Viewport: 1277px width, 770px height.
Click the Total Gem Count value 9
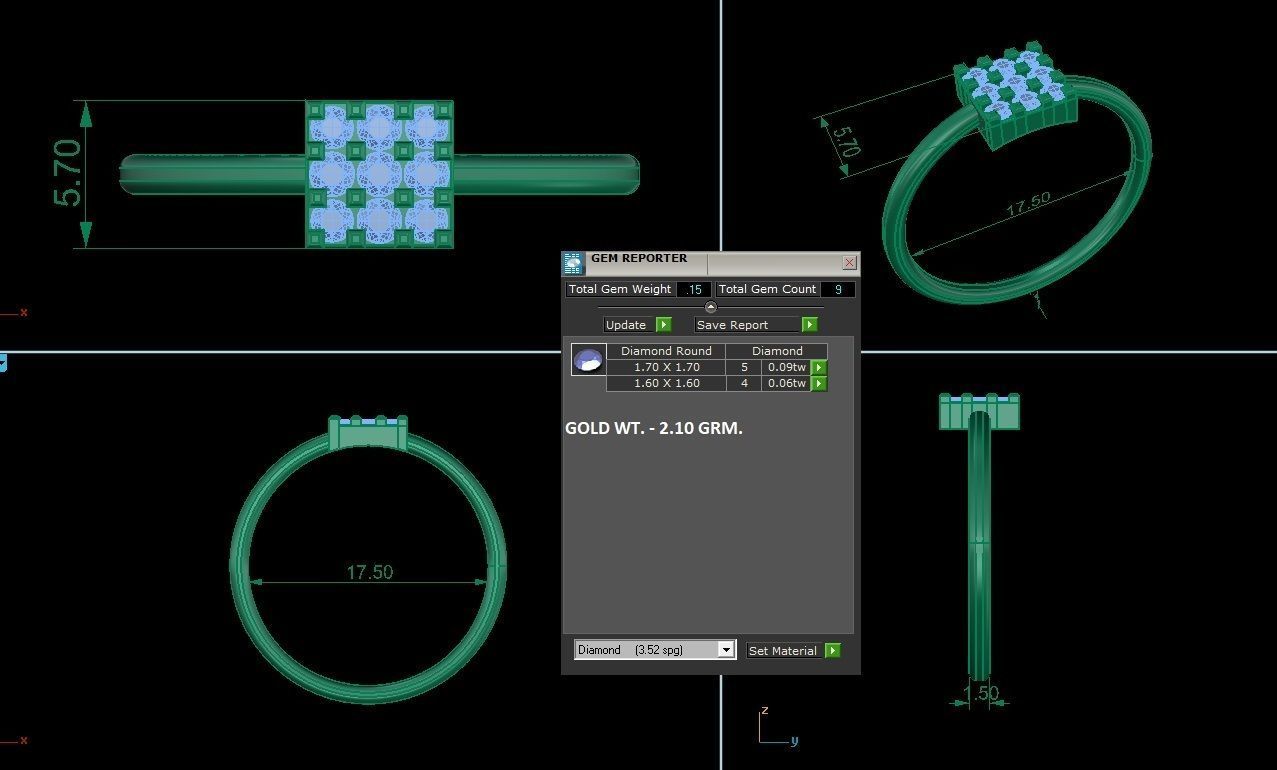coord(838,289)
